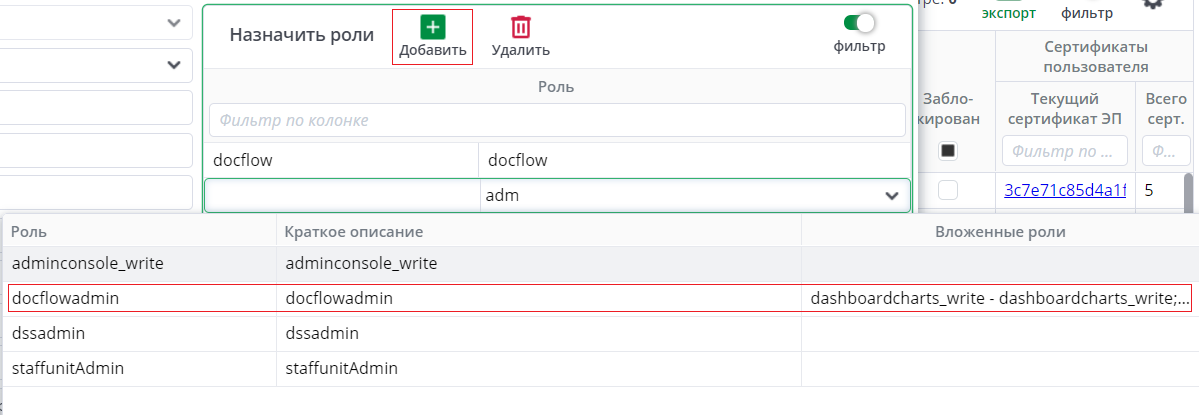Pick dssadmin from the roles list

(48, 333)
